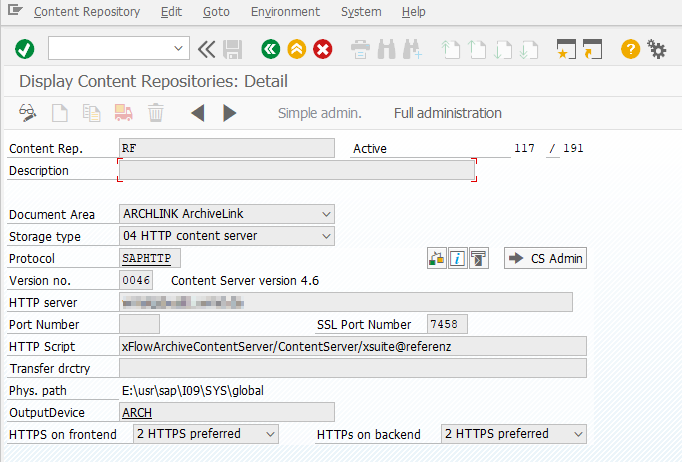
Task: Click the green Back arrow icon
Action: pyautogui.click(x=269, y=48)
